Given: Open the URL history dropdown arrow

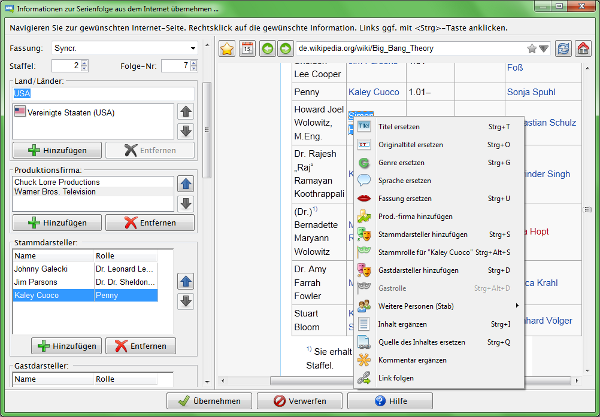Looking at the screenshot, I should [x=543, y=48].
